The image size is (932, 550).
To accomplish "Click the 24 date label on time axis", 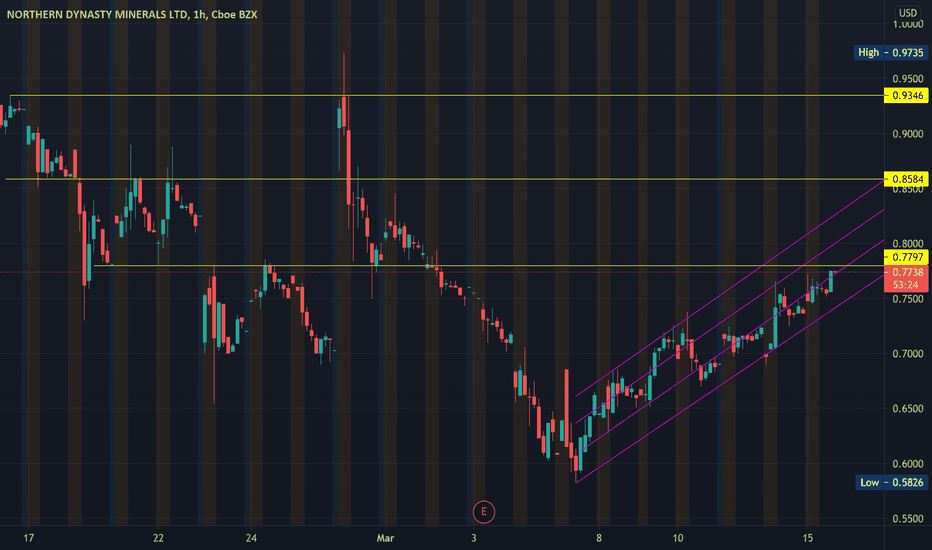I will tap(251, 538).
